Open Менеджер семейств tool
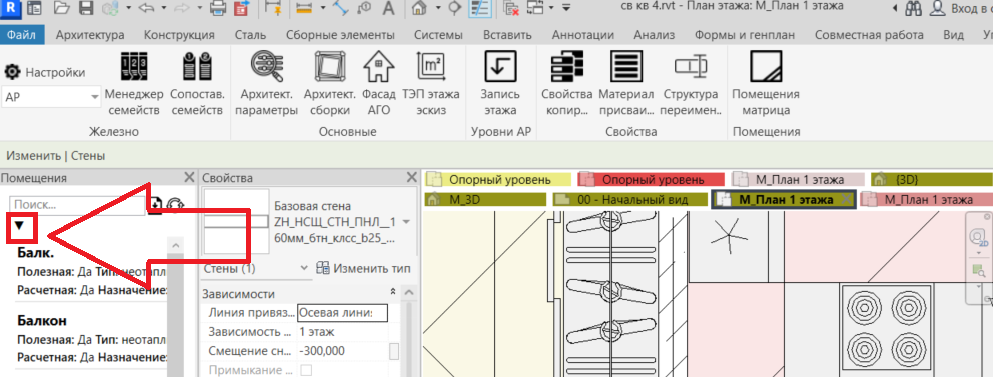 [x=134, y=84]
